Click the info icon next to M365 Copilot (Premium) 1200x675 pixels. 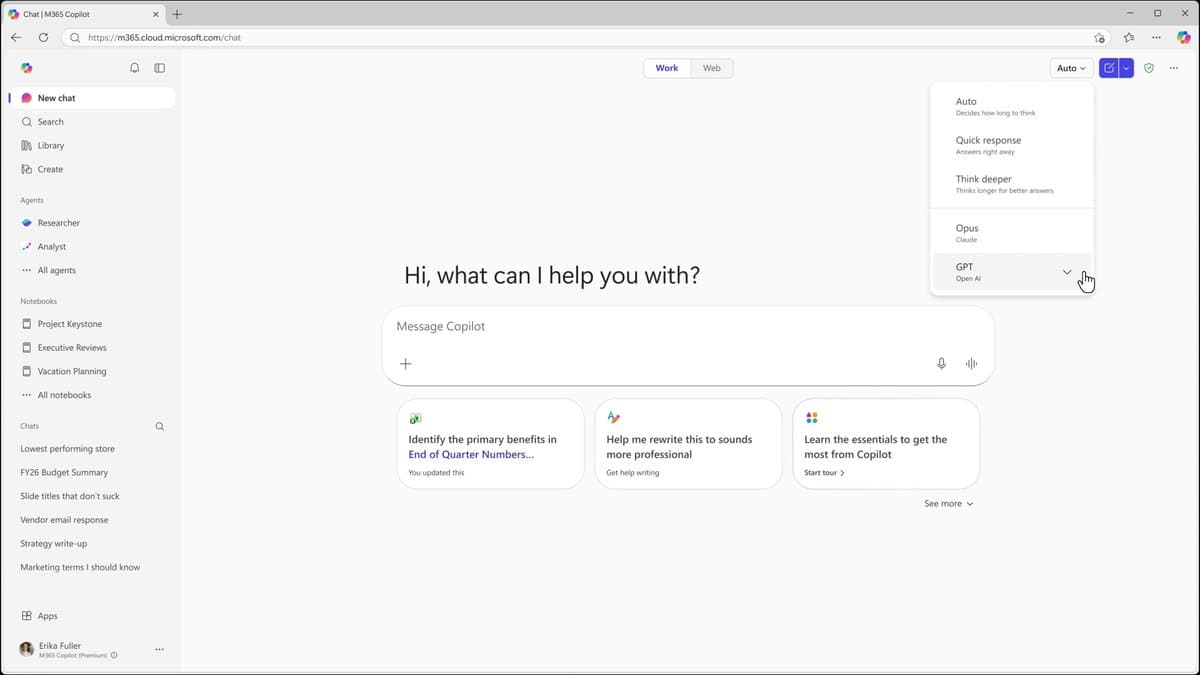pos(114,656)
